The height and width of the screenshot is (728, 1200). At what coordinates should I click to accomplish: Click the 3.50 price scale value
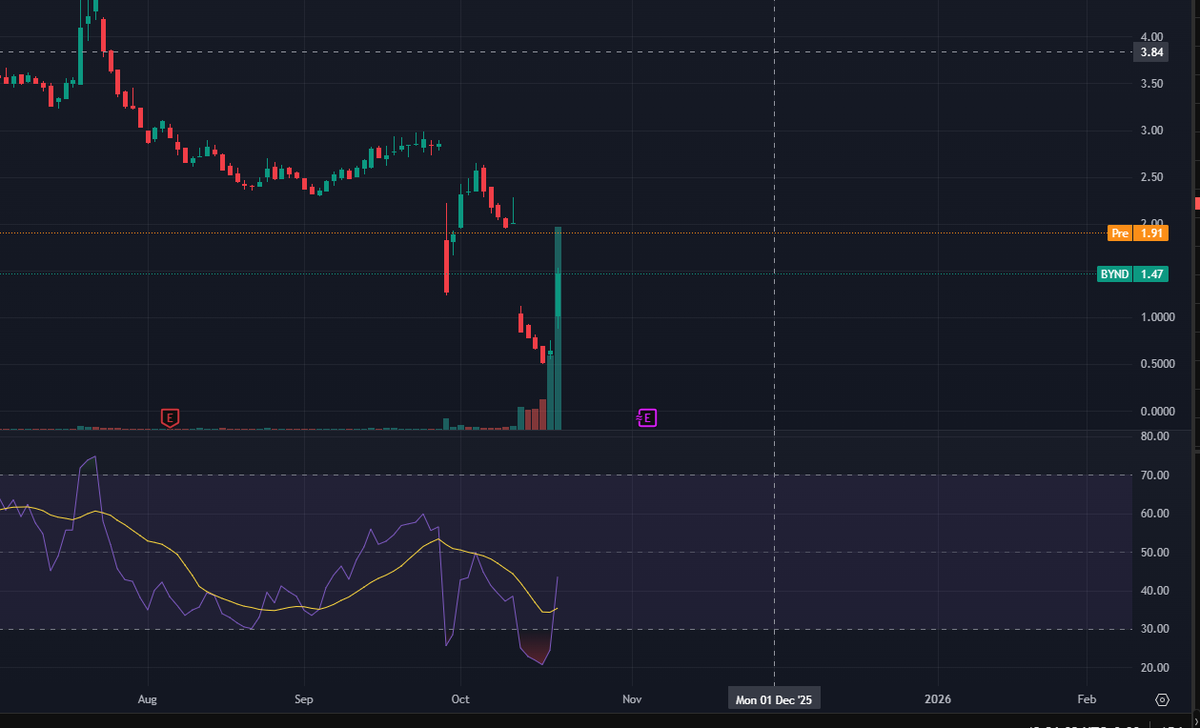click(1151, 83)
